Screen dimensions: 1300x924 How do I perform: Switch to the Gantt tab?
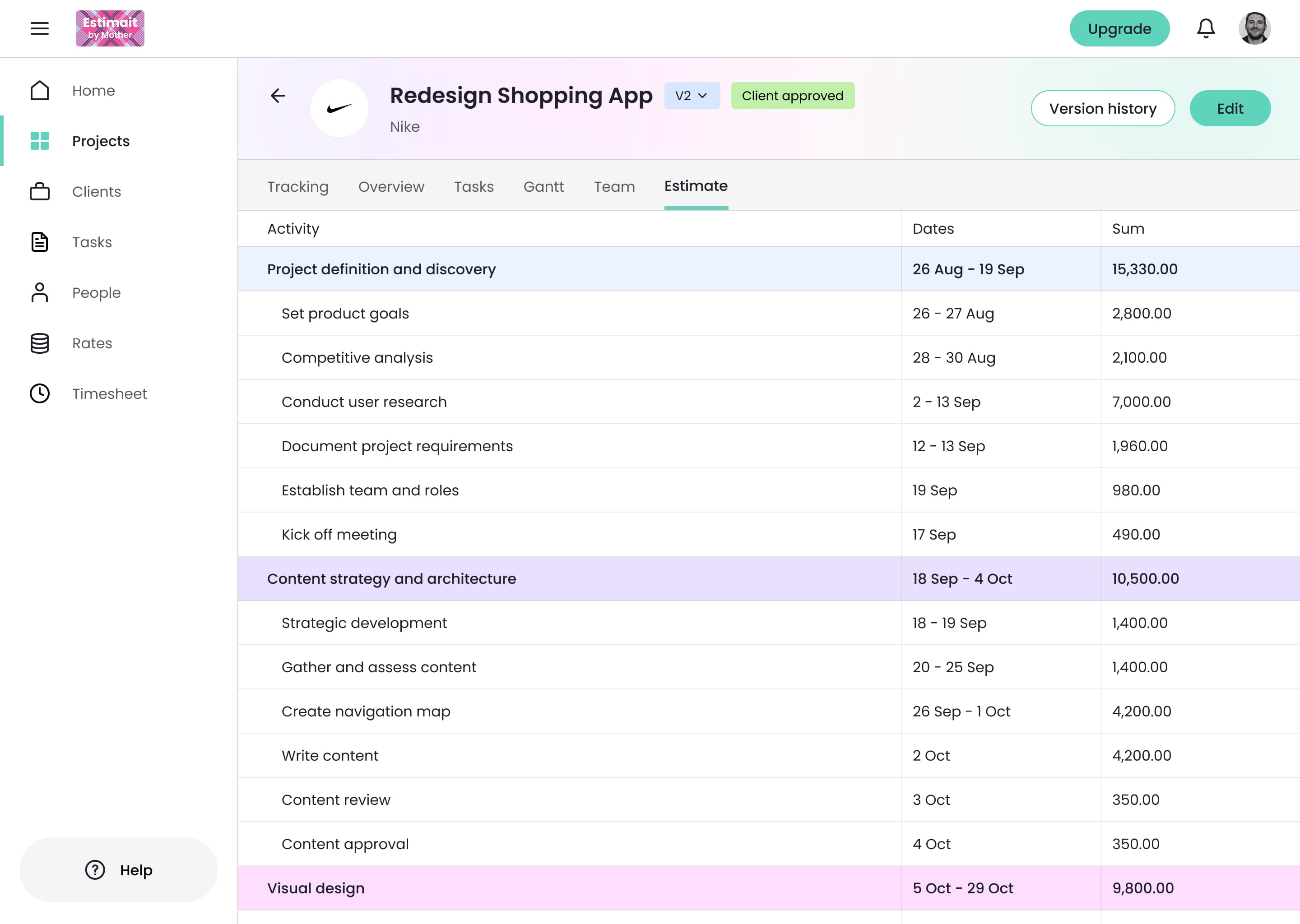(543, 187)
